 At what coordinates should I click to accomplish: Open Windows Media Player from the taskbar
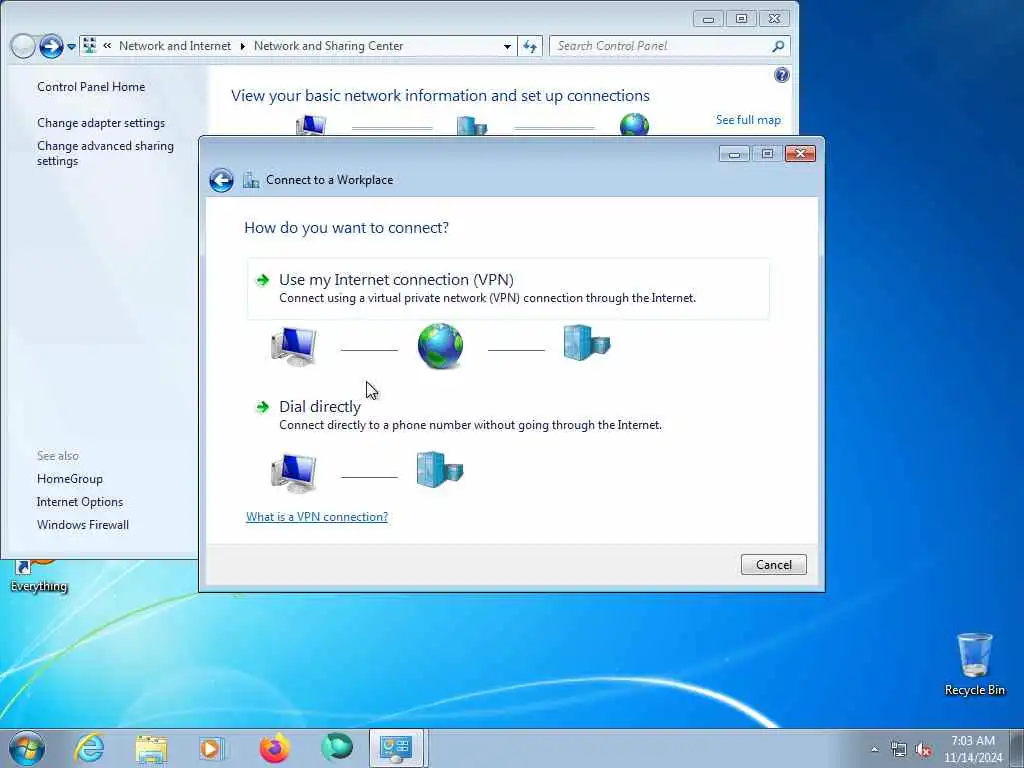212,748
